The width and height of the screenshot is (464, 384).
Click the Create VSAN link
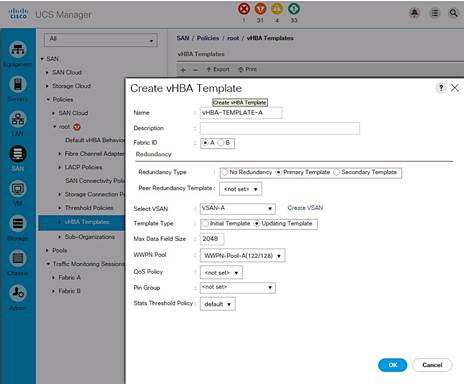pyautogui.click(x=305, y=208)
